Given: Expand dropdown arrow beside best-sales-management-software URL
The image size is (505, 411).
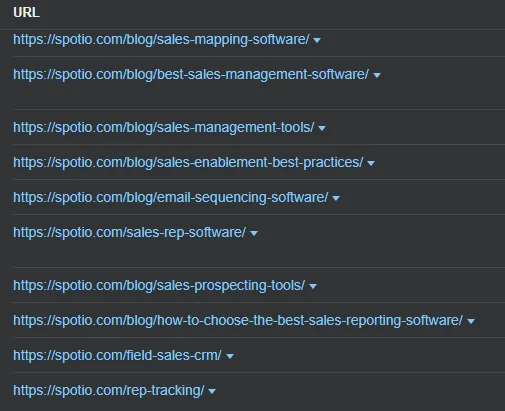Looking at the screenshot, I should 377,75.
